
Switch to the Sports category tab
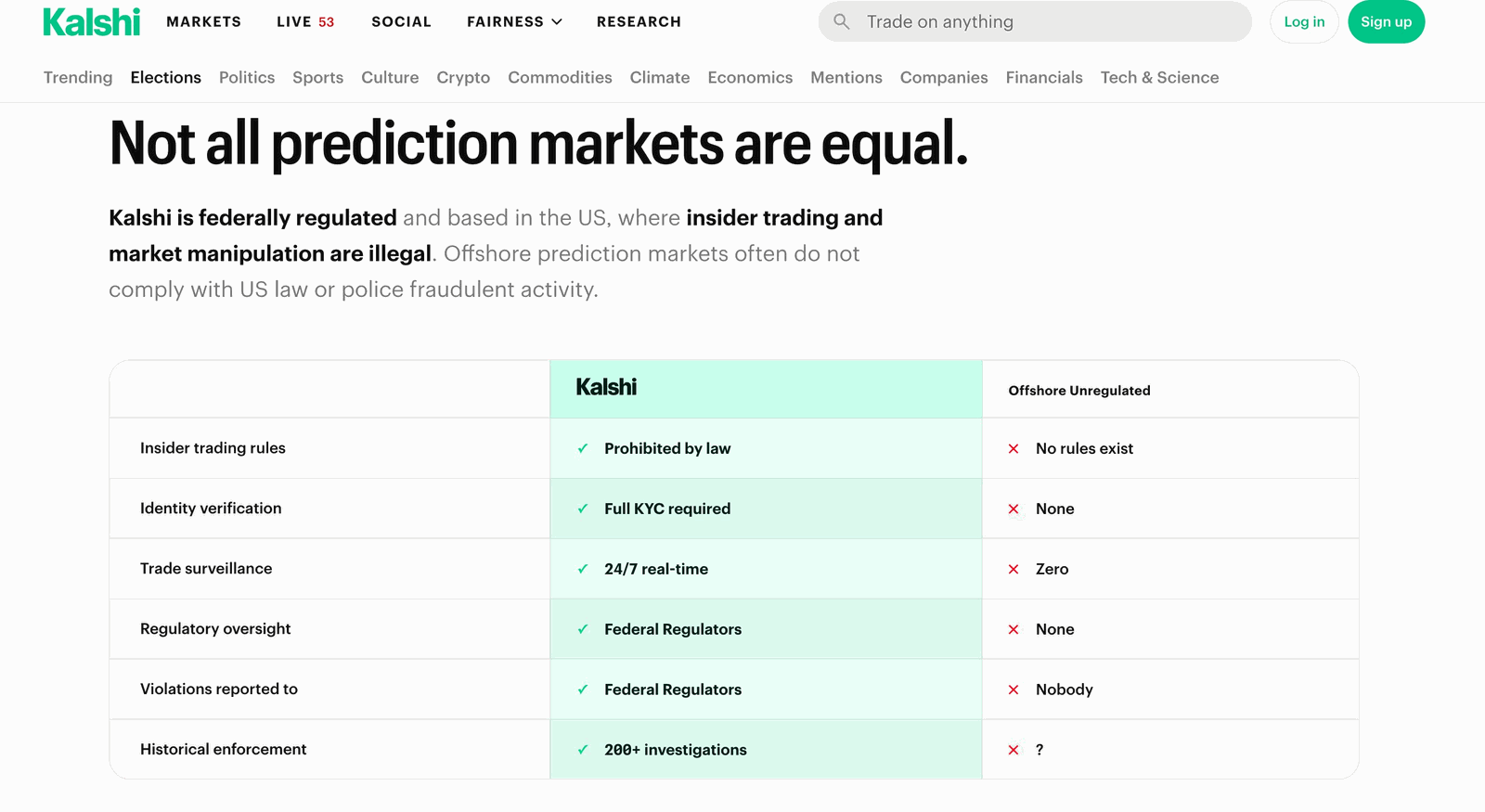click(317, 77)
